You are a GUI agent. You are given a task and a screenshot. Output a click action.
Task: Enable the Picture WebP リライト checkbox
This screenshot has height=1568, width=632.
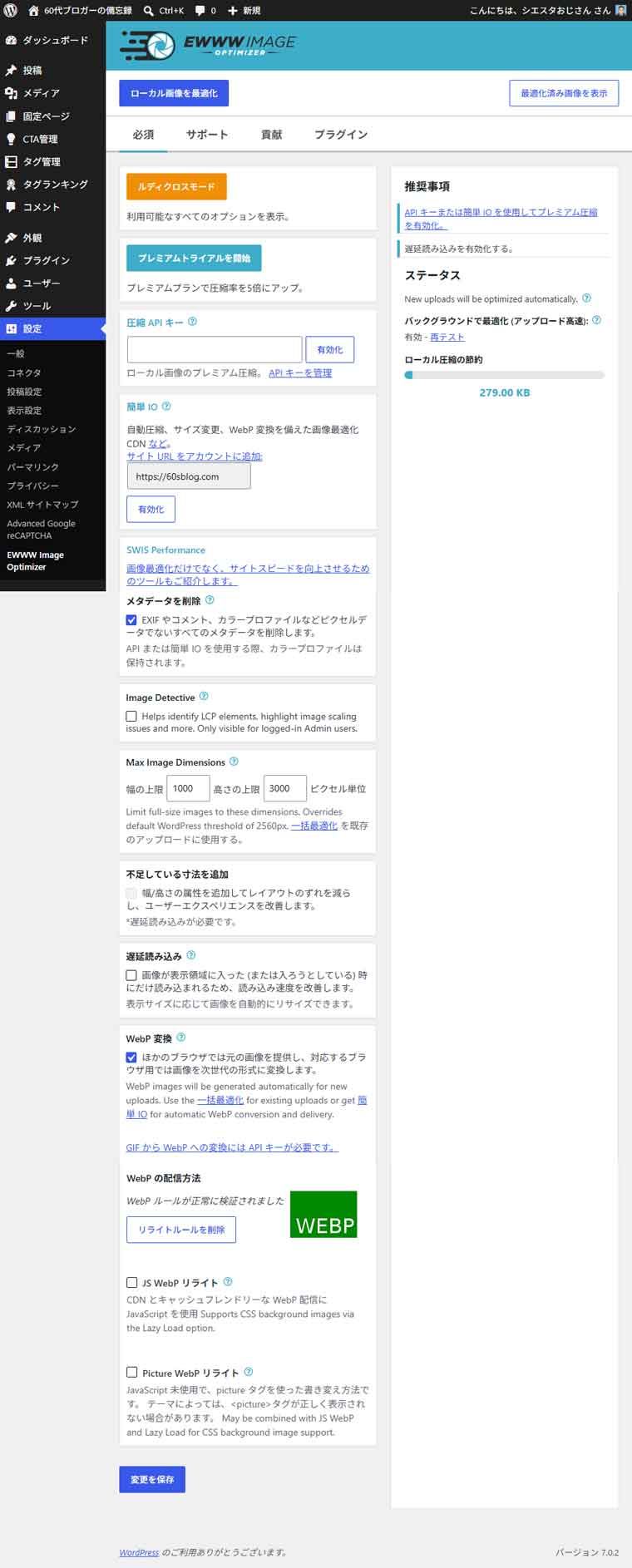pos(131,1373)
